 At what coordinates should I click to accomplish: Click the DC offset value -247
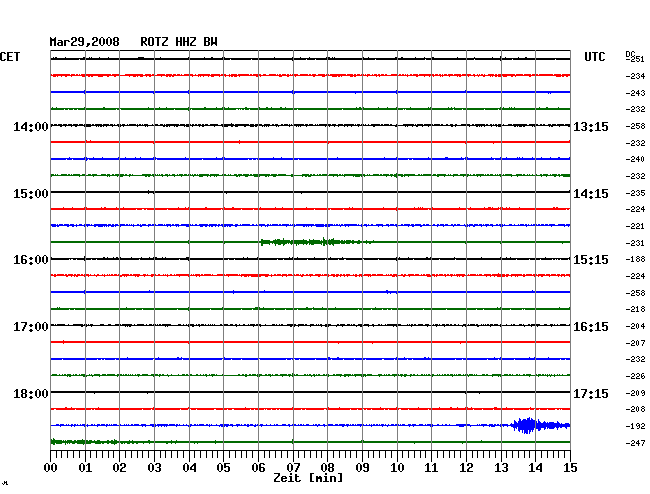coord(635,443)
